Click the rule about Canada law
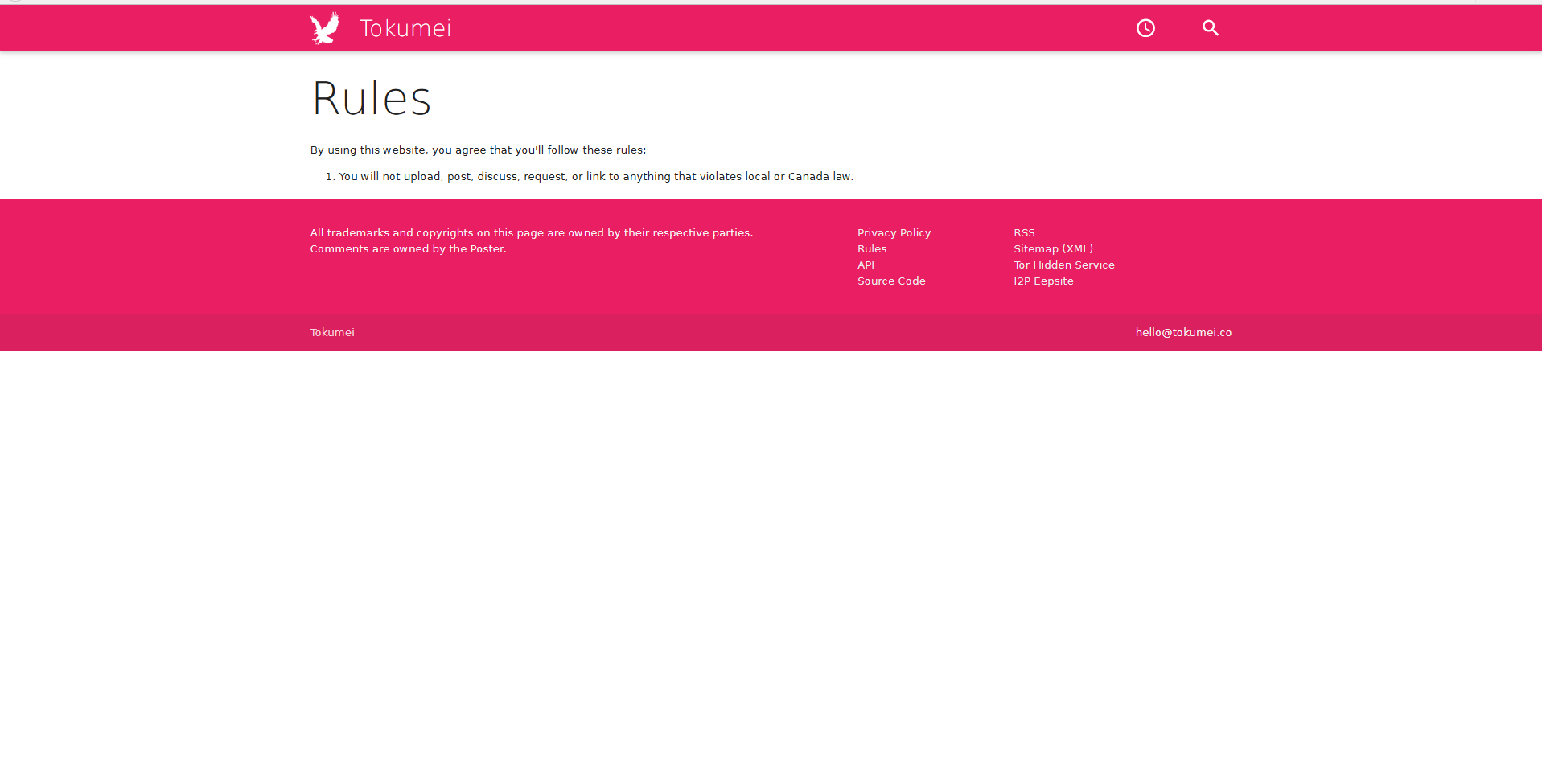The image size is (1542, 784). 596,176
